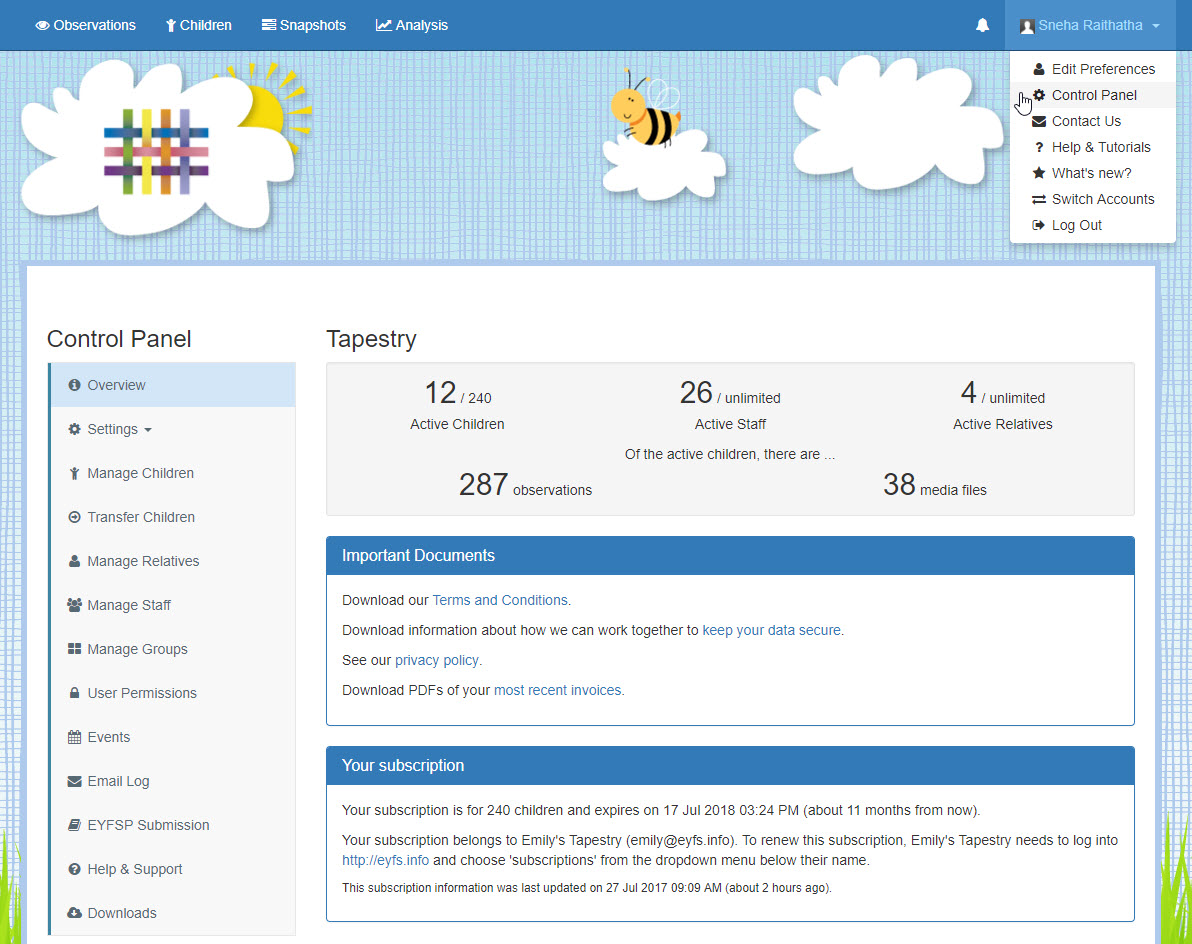Go to the Children nav item

[x=198, y=25]
